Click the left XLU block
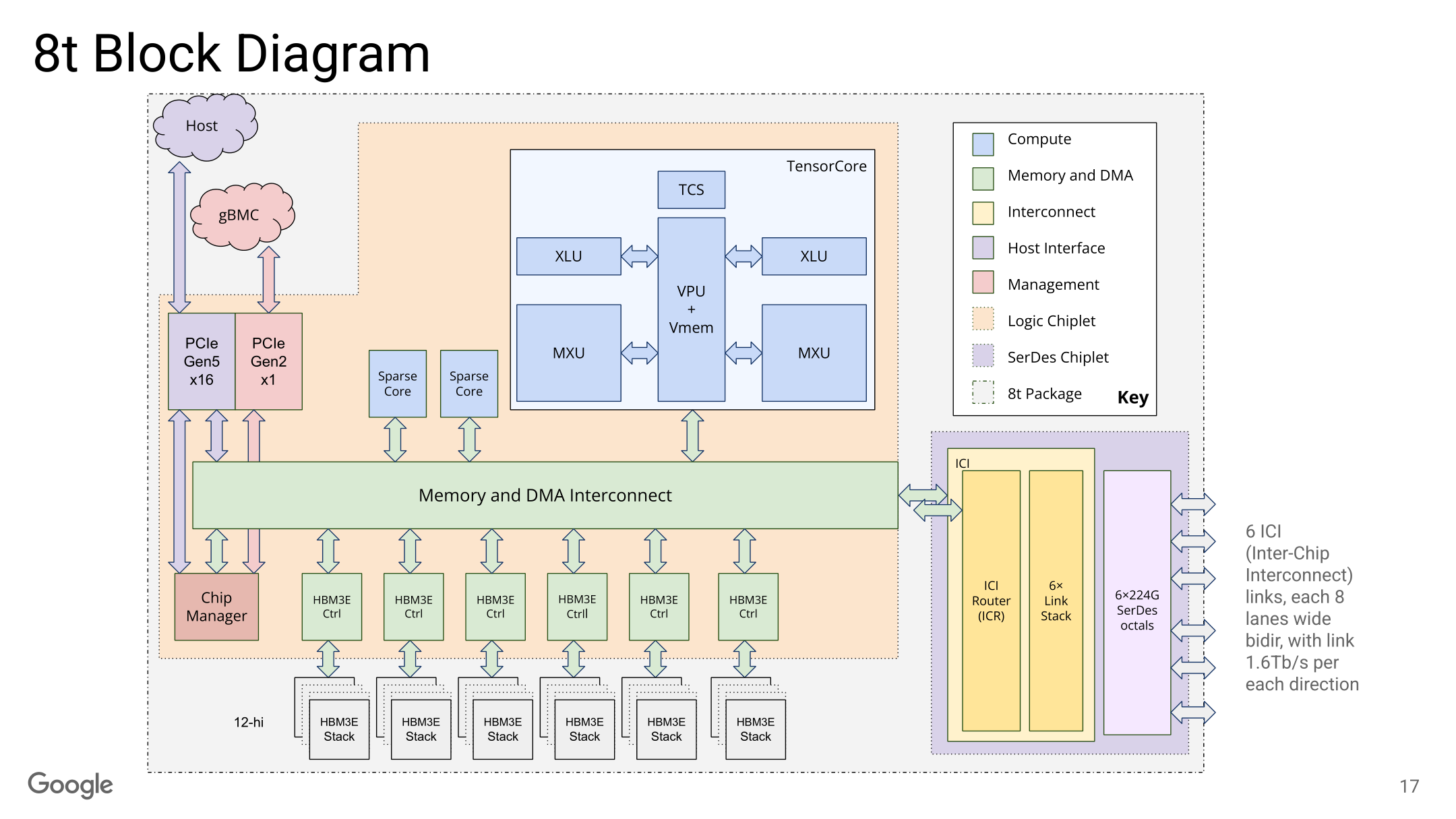 click(568, 256)
